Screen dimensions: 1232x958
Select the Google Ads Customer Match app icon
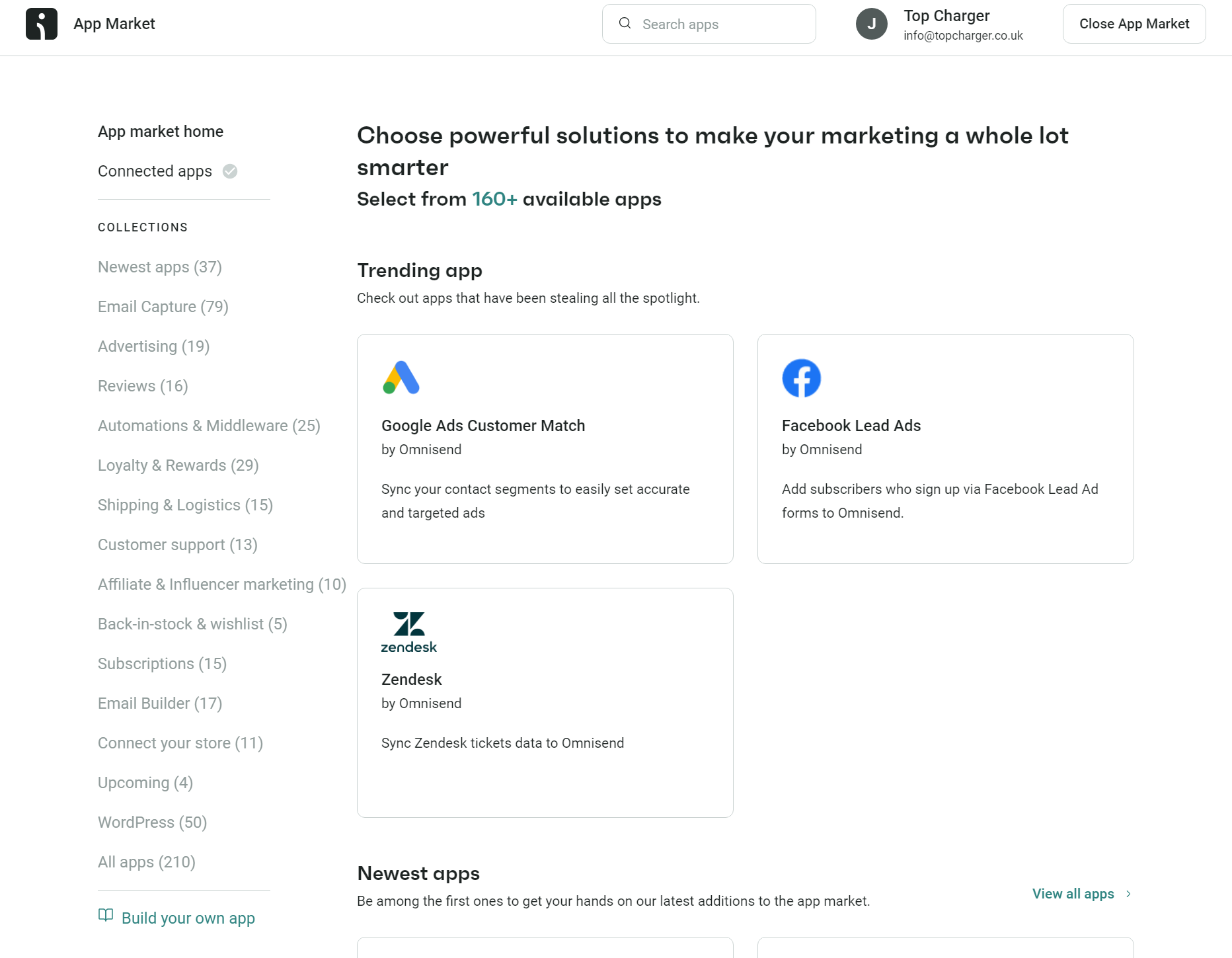coord(401,378)
